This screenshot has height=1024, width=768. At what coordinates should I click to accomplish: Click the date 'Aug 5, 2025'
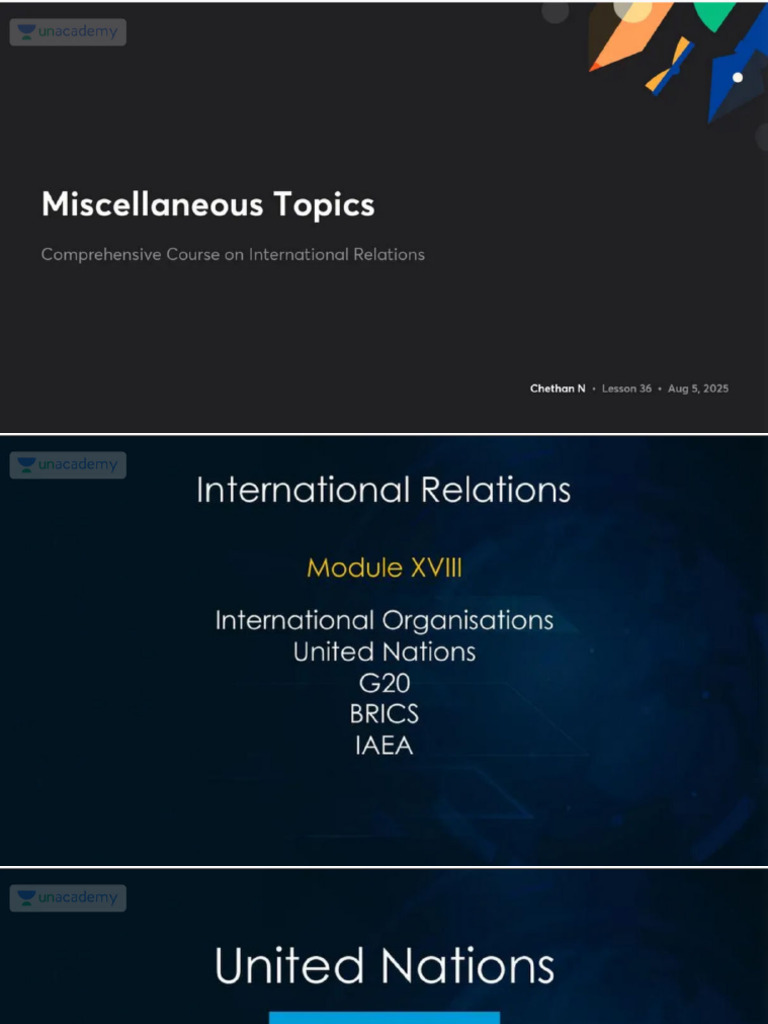[x=697, y=389]
